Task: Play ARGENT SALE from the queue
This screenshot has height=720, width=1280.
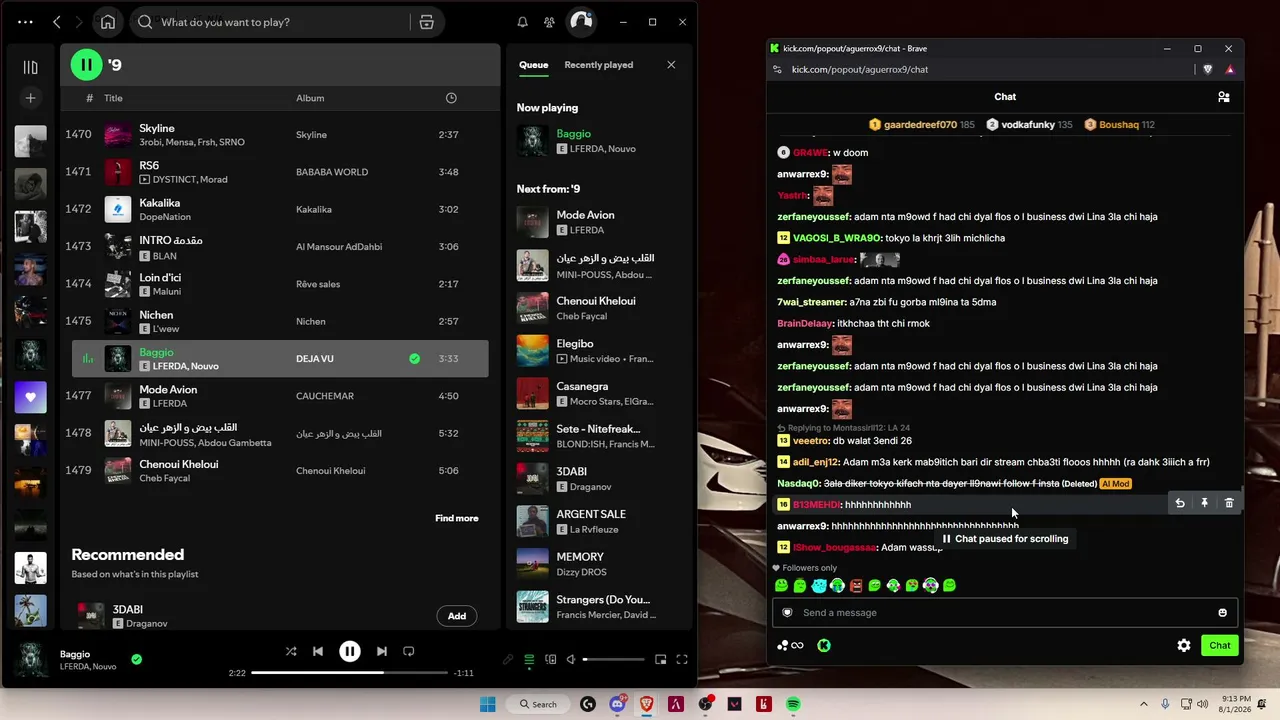Action: coord(598,521)
